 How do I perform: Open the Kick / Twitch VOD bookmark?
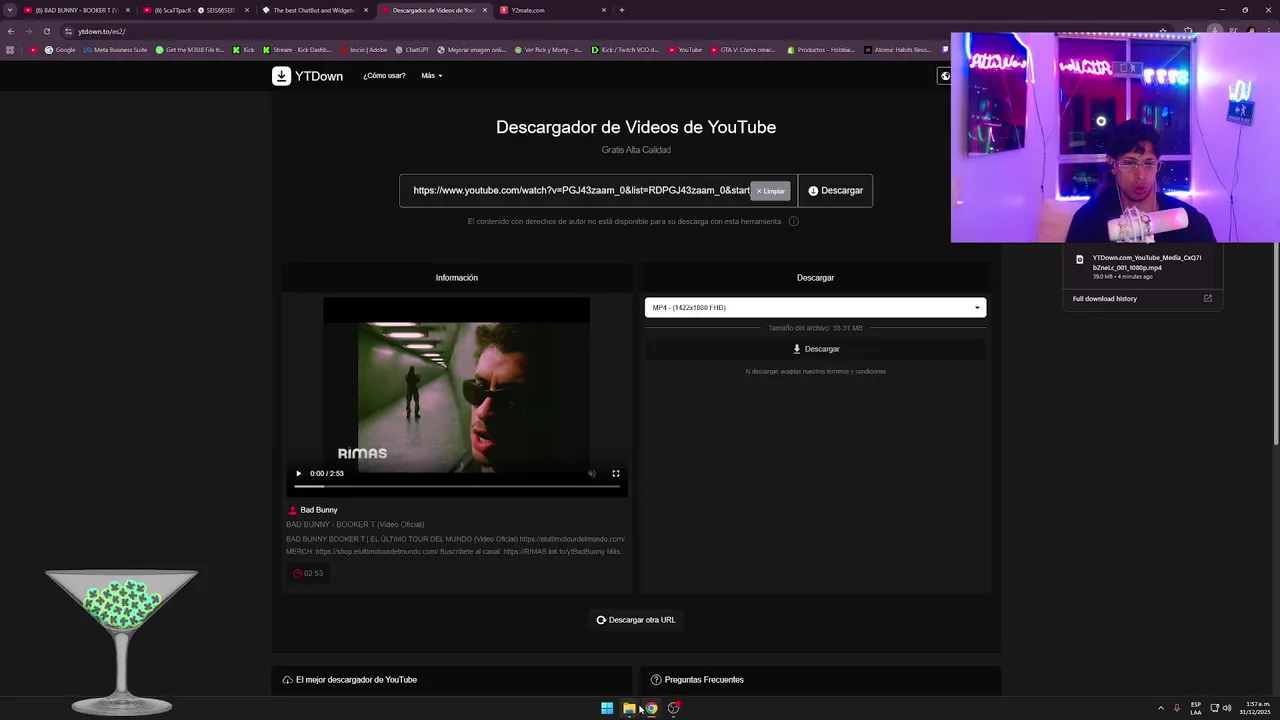pyautogui.click(x=626, y=49)
